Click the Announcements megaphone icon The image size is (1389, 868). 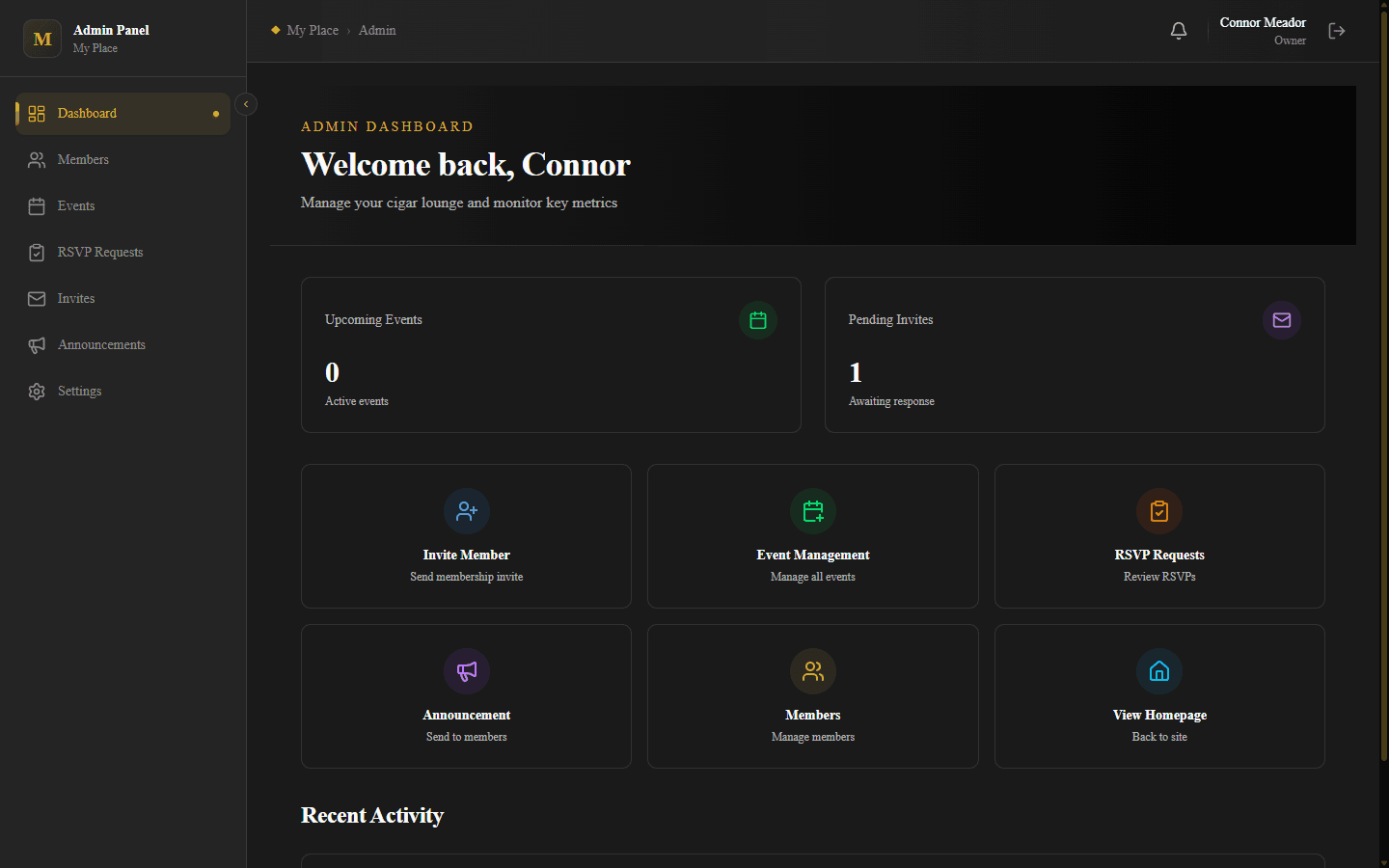pyautogui.click(x=37, y=344)
